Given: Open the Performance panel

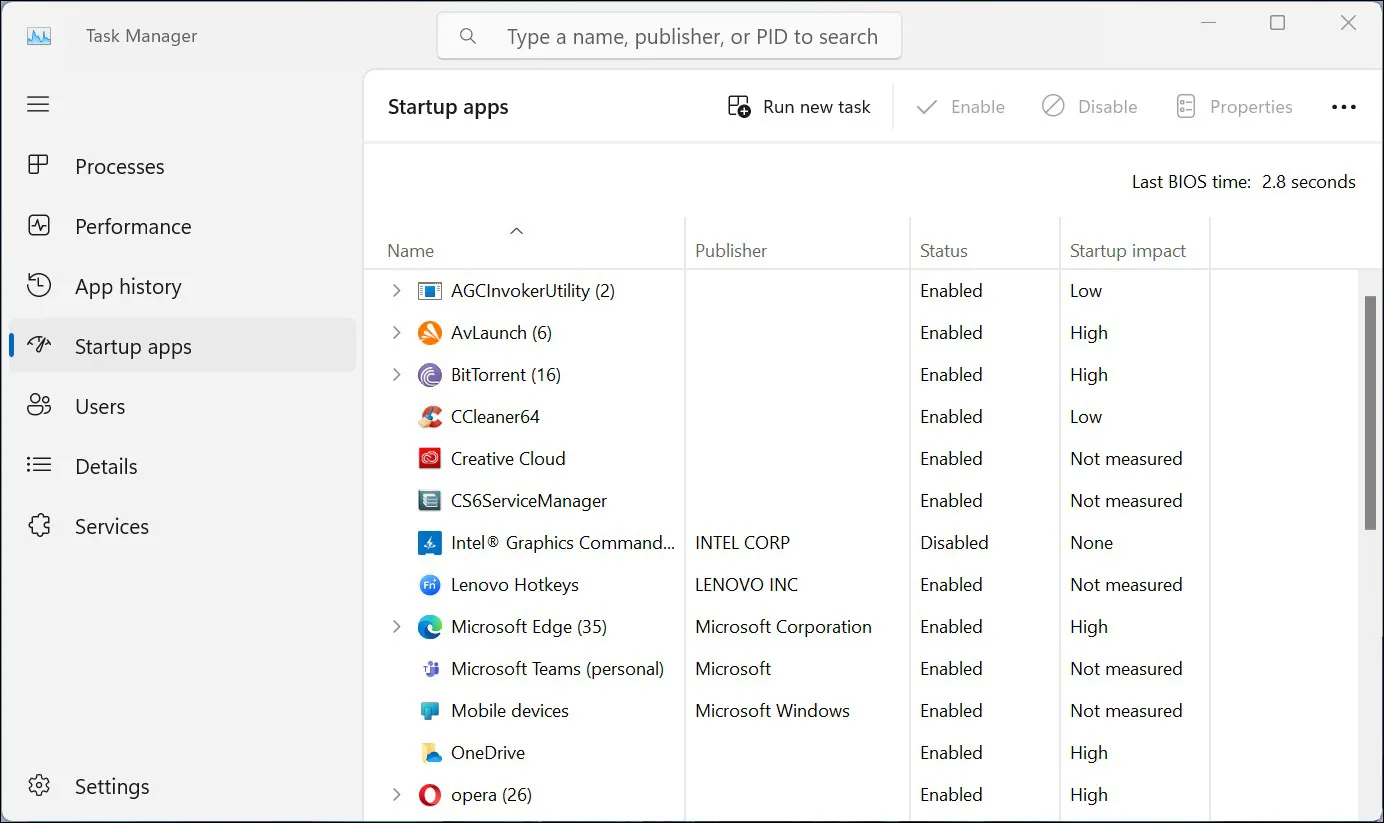Looking at the screenshot, I should coord(38,226).
